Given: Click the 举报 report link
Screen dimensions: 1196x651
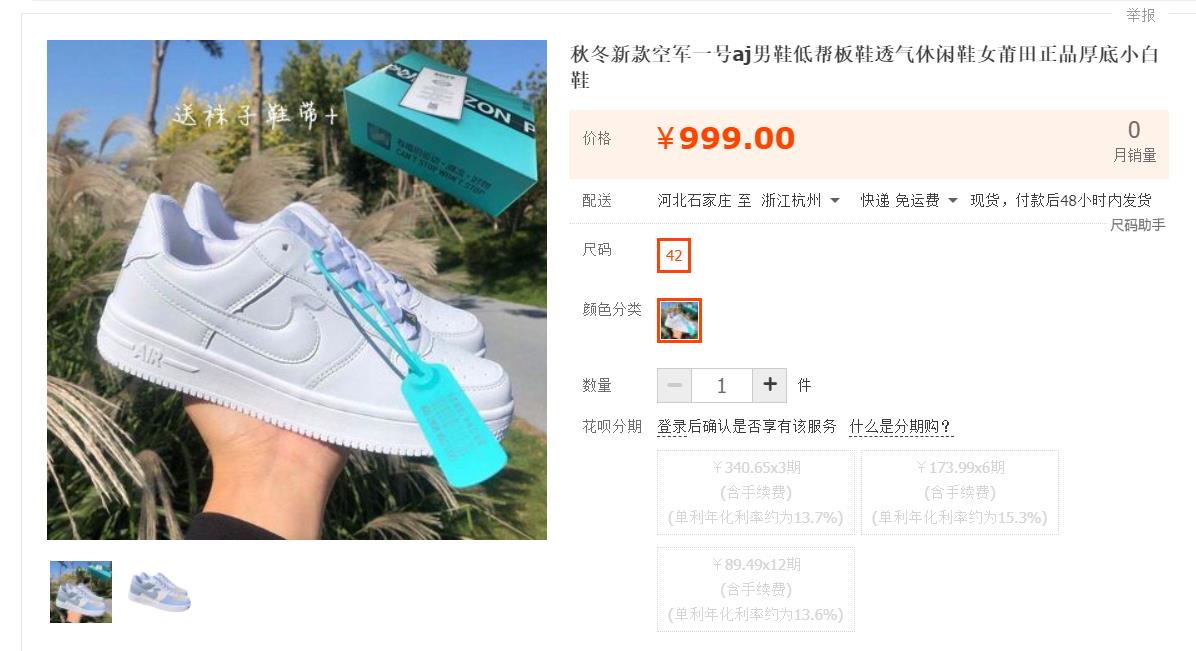Looking at the screenshot, I should 1140,15.
